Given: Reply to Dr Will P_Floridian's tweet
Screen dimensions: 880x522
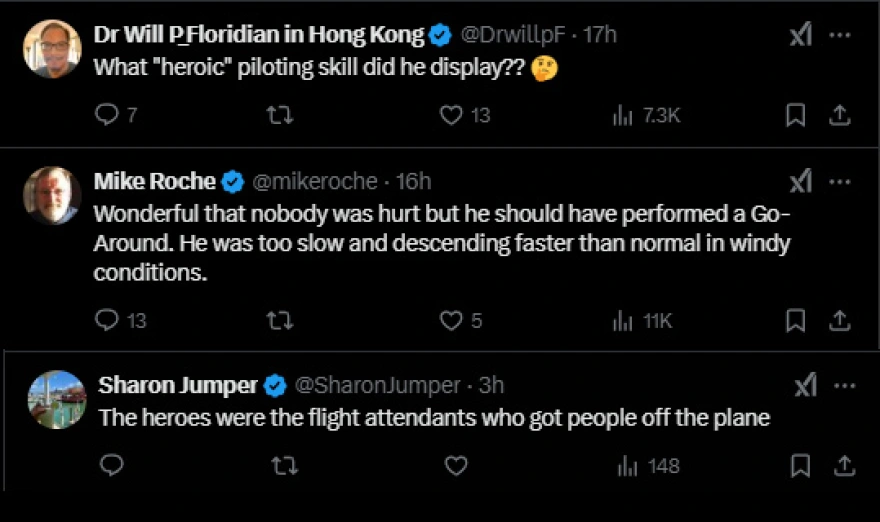Looking at the screenshot, I should (107, 115).
